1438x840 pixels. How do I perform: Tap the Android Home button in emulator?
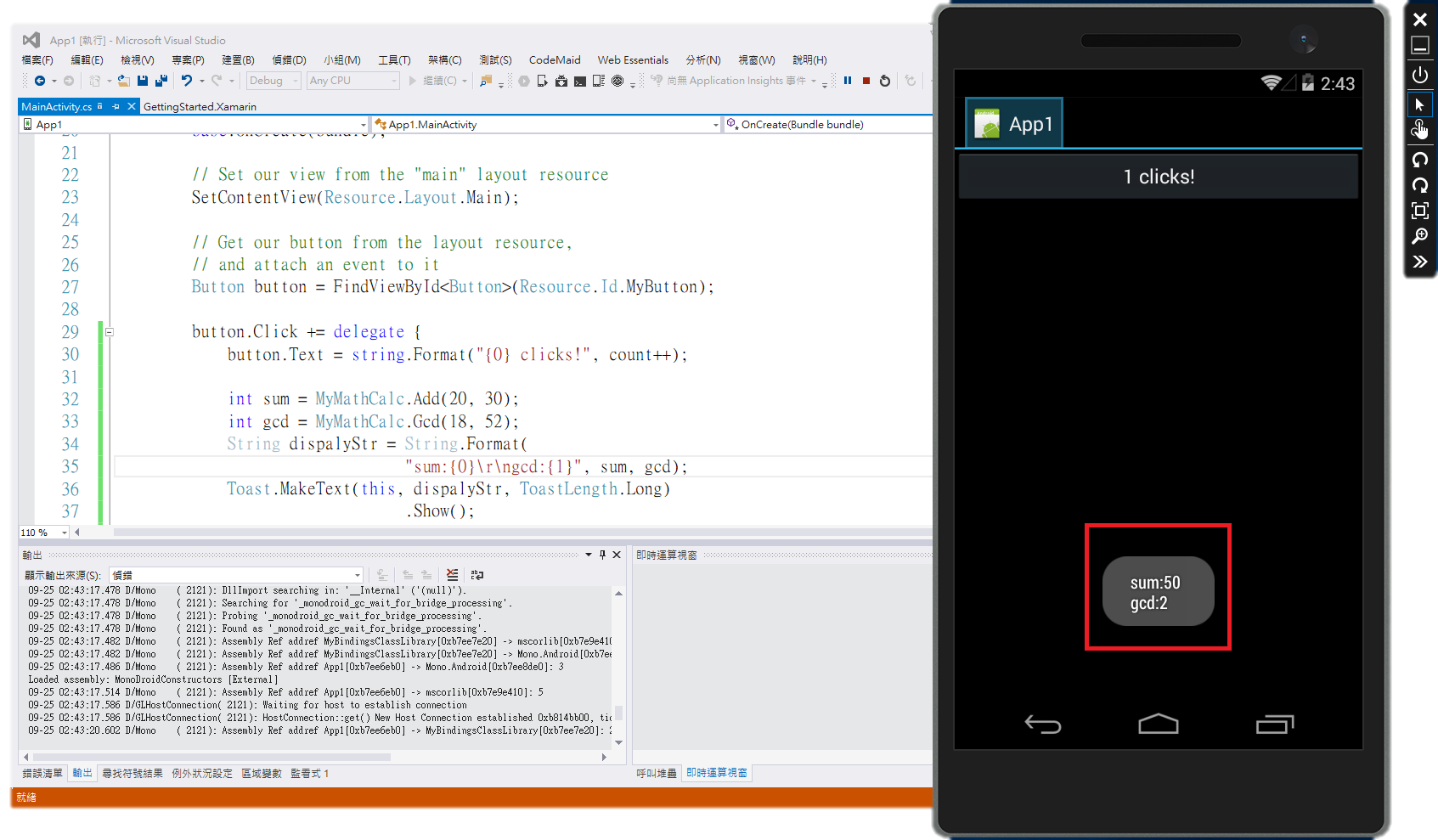(x=1159, y=724)
